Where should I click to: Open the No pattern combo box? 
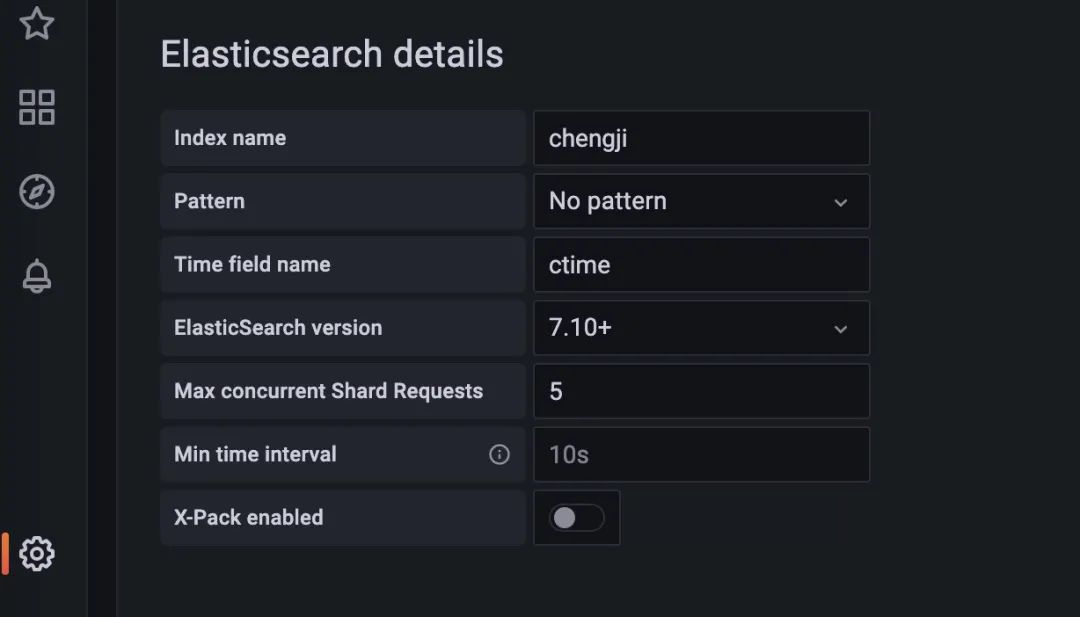701,201
